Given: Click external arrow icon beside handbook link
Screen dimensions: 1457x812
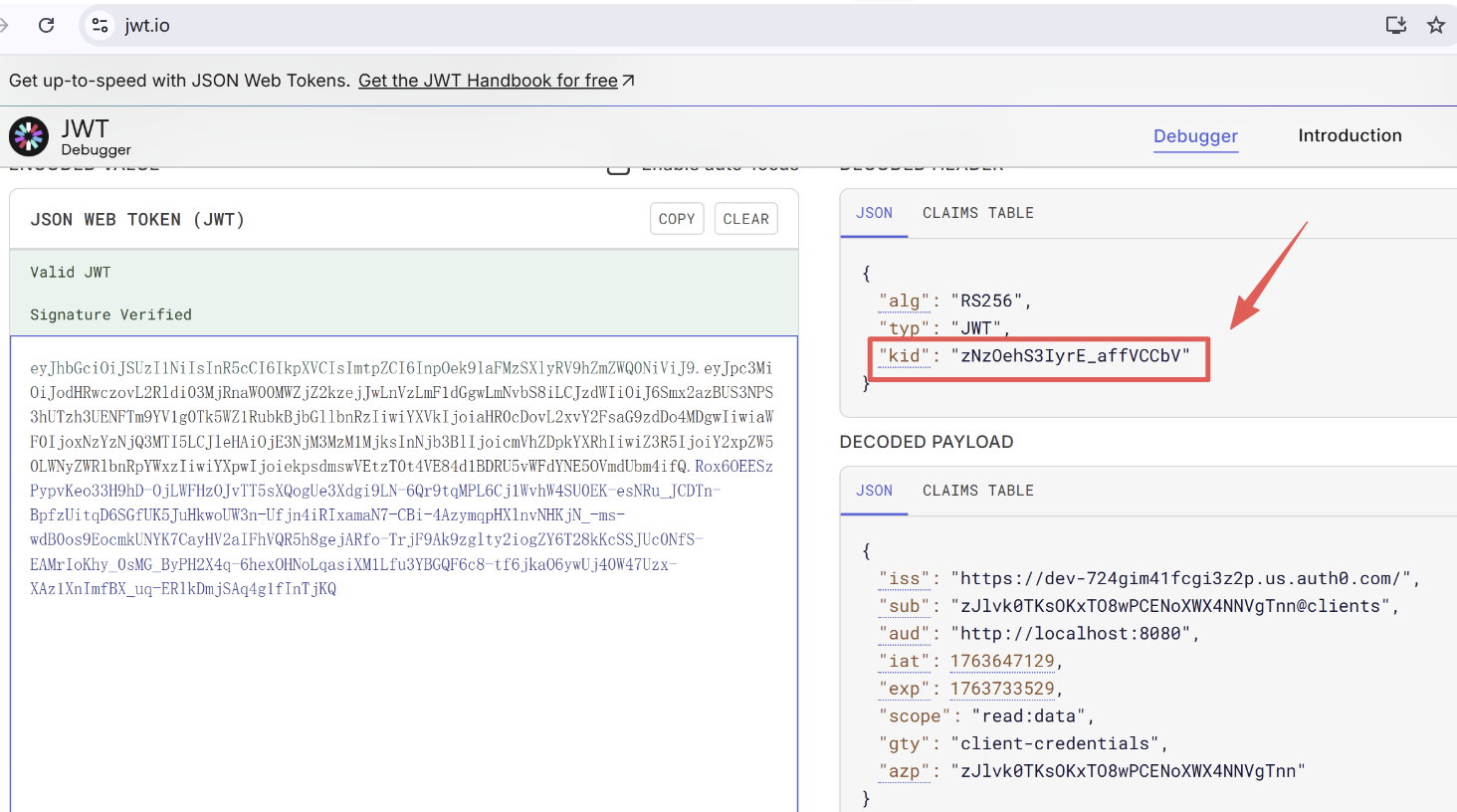Looking at the screenshot, I should click(628, 81).
